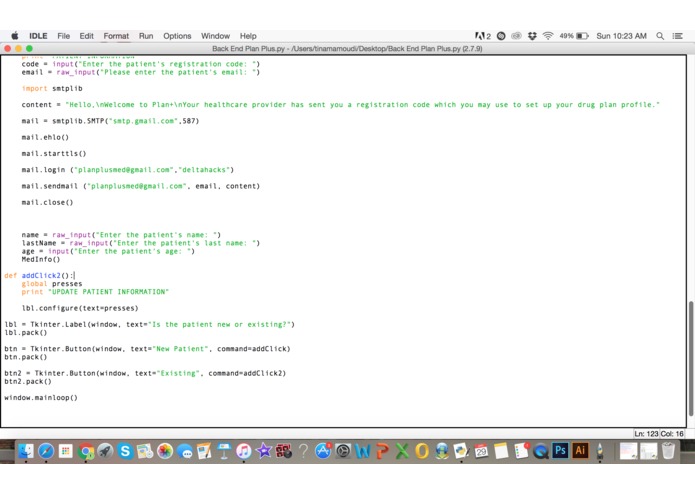
Task: Click the 'def addClick2():' line
Action: [x=39, y=276]
